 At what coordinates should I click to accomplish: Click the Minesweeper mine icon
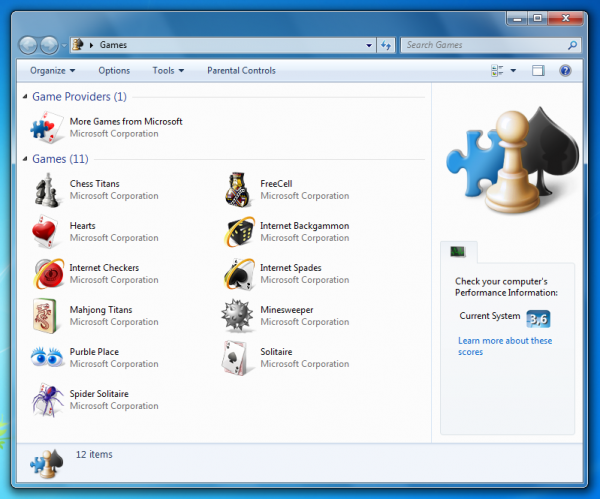tap(237, 316)
